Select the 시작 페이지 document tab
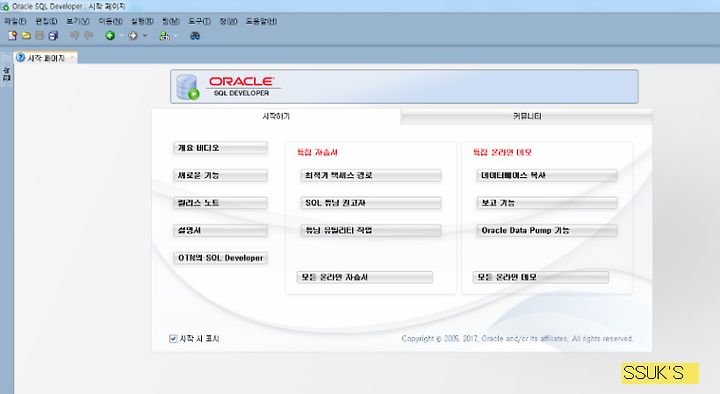This screenshot has height=394, width=720. pyautogui.click(x=45, y=58)
